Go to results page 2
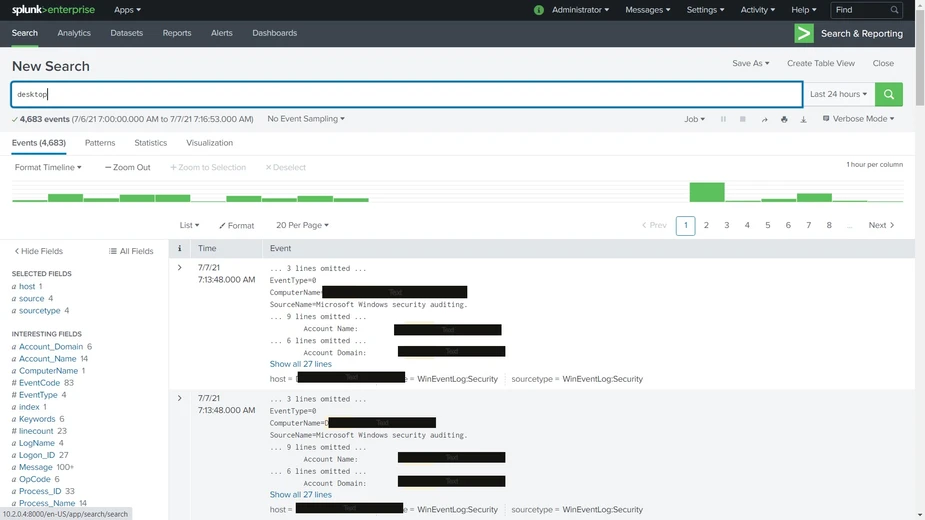 click(706, 225)
